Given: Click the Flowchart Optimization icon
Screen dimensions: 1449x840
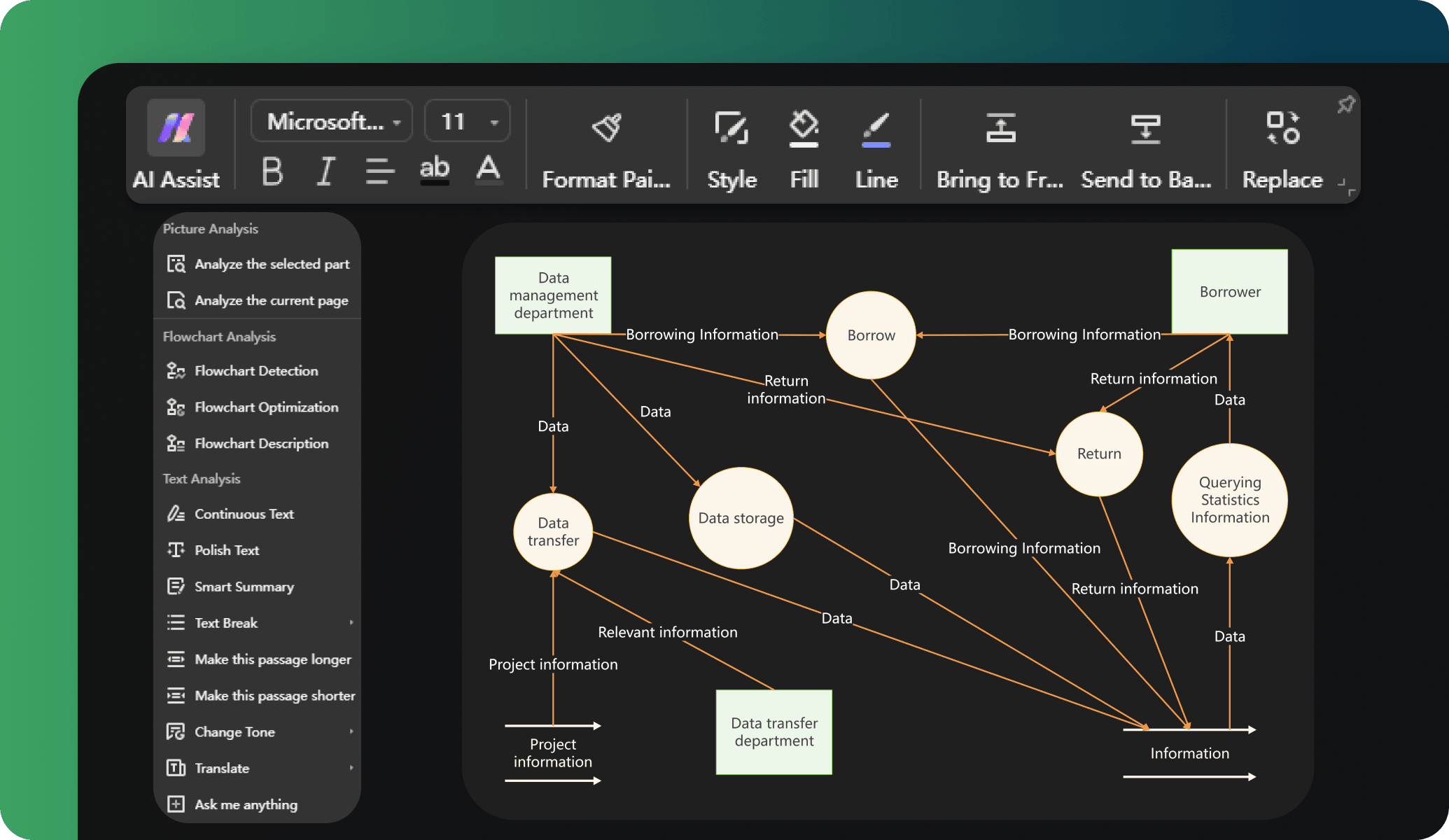Looking at the screenshot, I should pos(176,407).
